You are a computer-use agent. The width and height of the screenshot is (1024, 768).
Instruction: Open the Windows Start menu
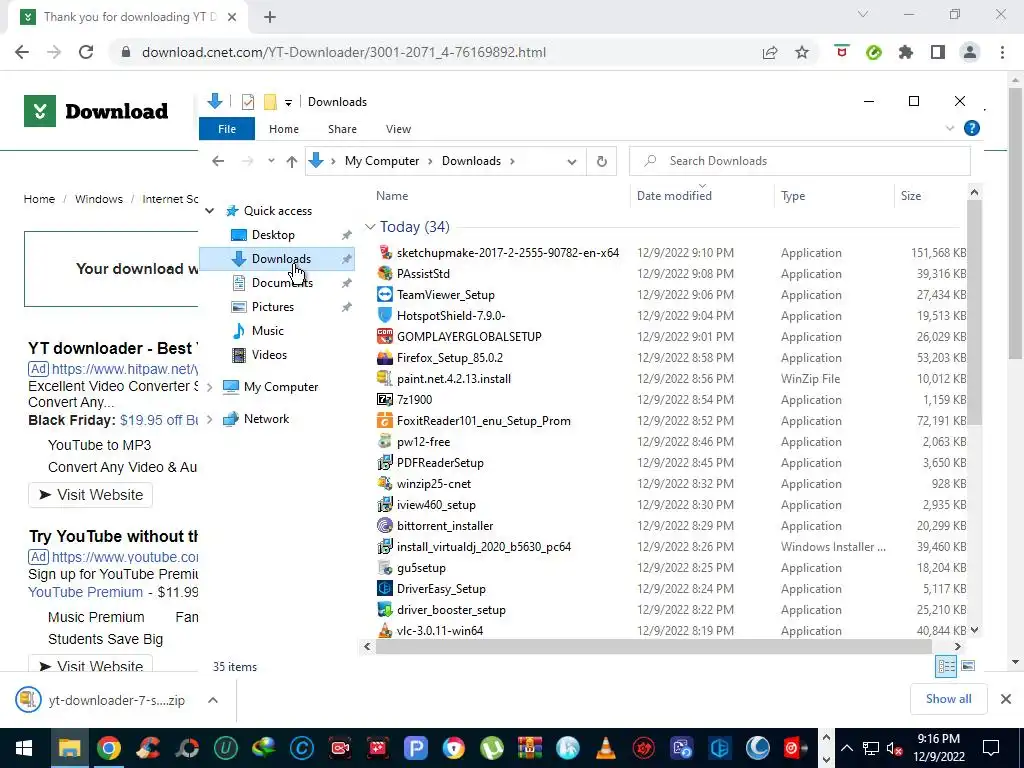[24, 748]
